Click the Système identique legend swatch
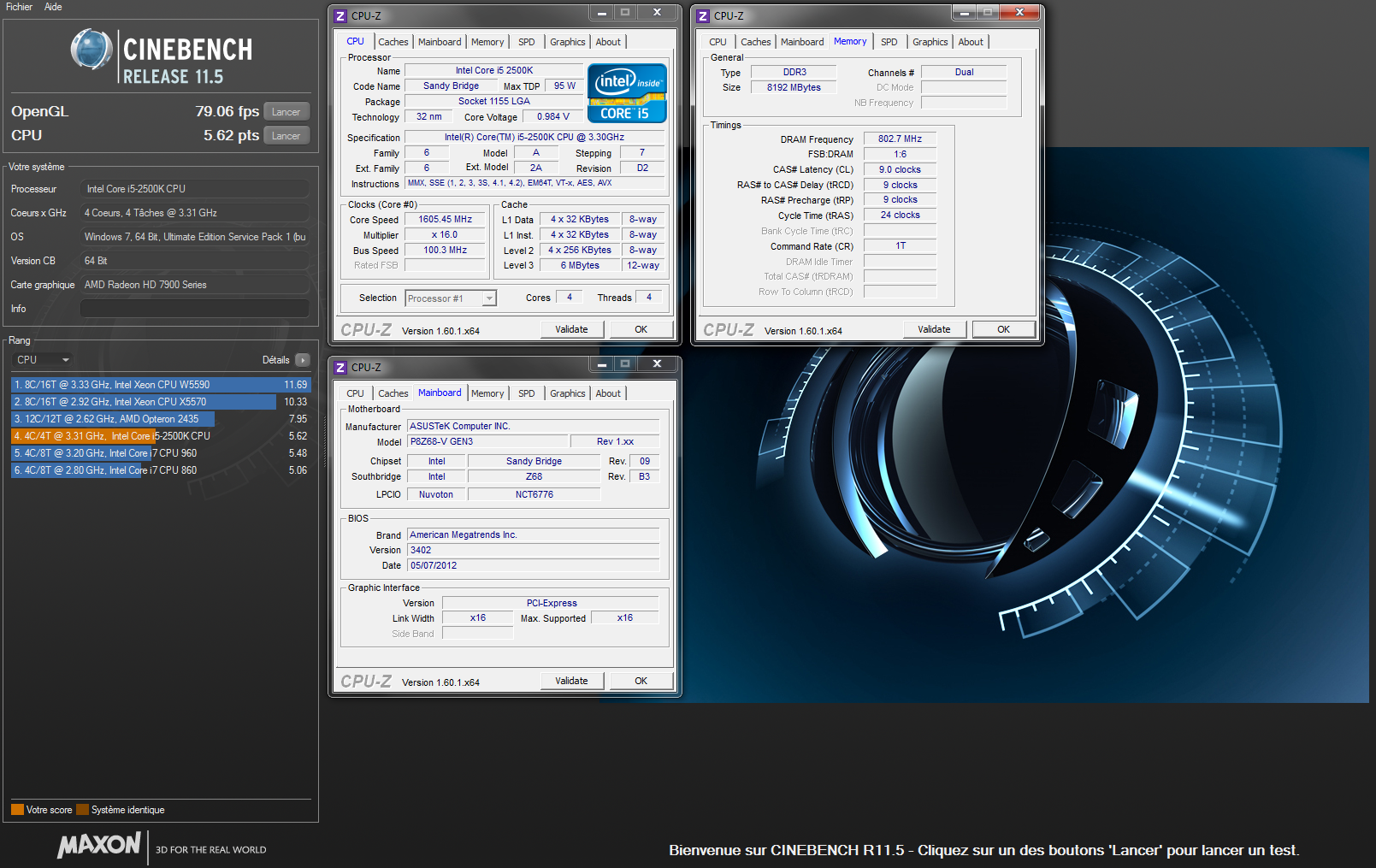1376x868 pixels. [82, 810]
